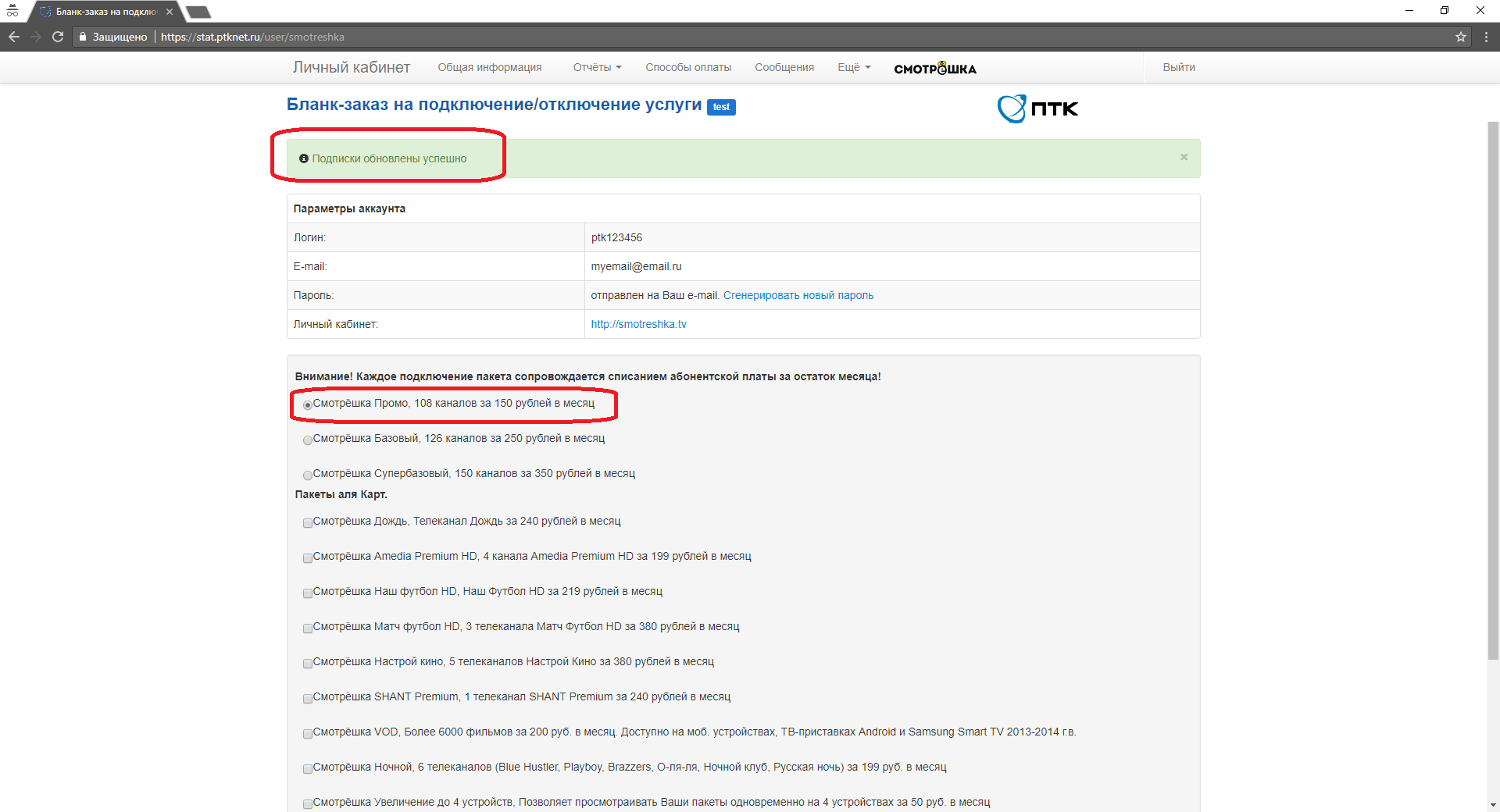Click Сгенерировать новый пароль link

tap(798, 295)
